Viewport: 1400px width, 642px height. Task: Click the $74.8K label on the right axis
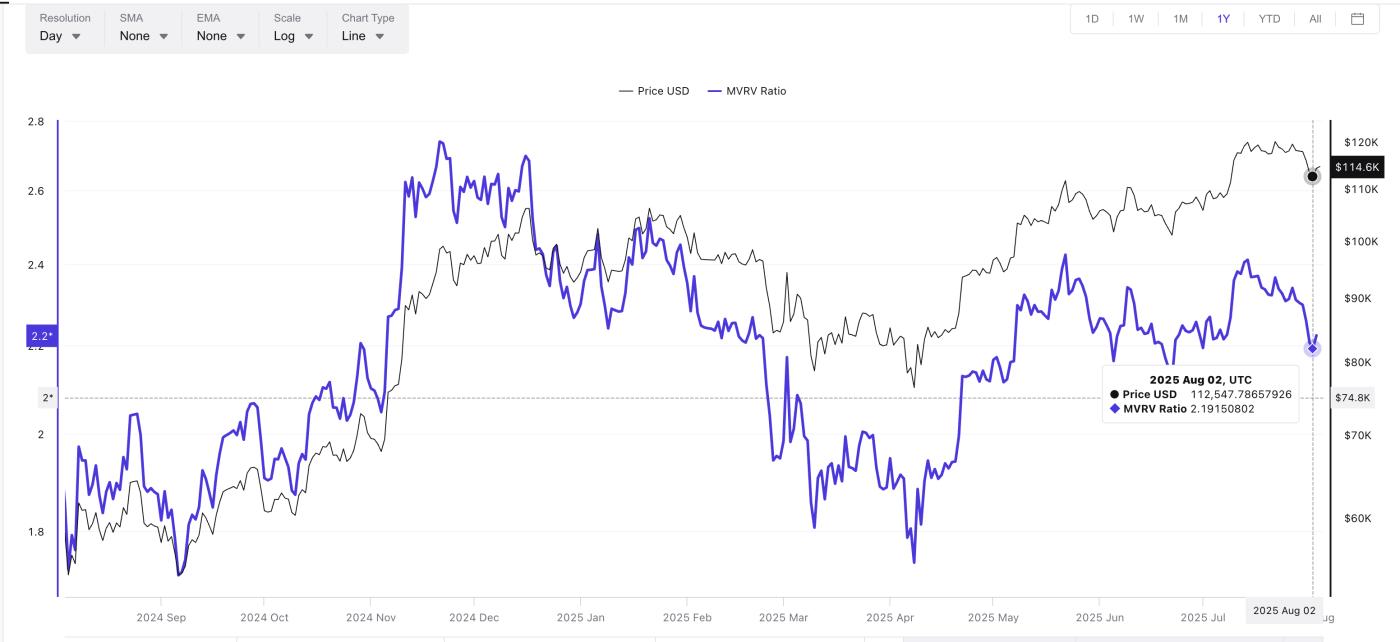[1352, 397]
